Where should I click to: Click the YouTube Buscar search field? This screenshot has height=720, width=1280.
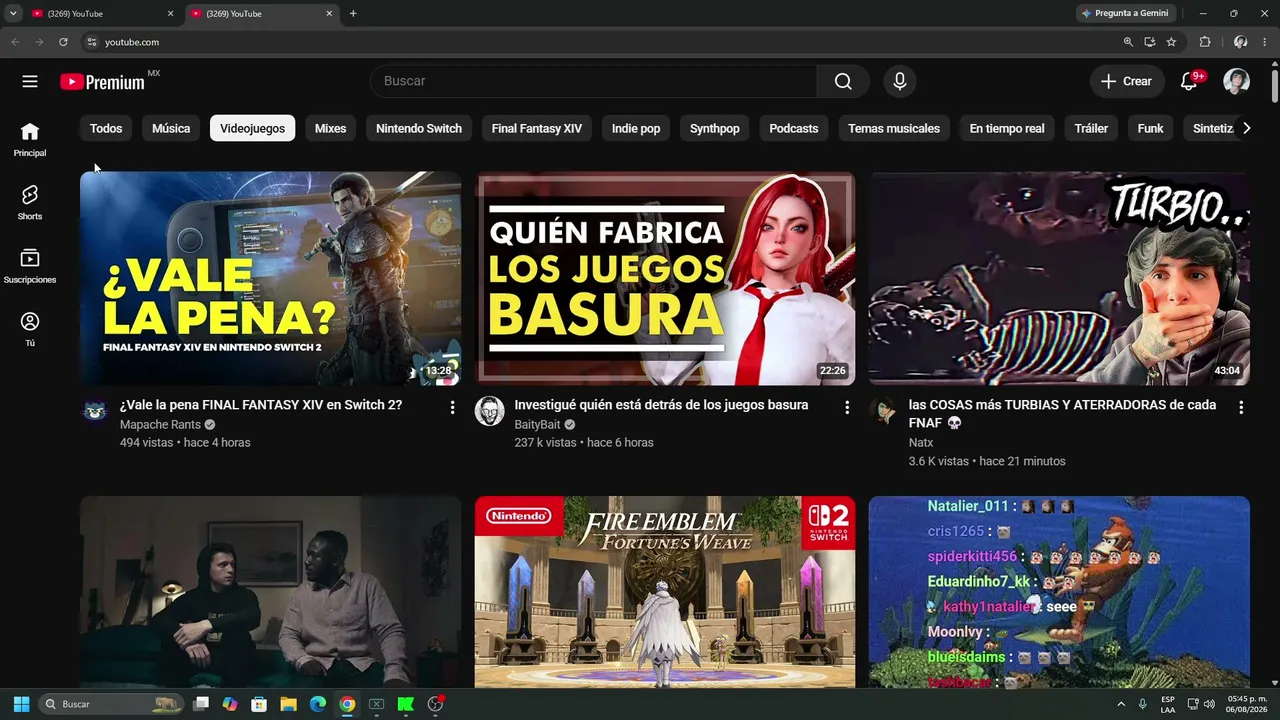tap(594, 81)
